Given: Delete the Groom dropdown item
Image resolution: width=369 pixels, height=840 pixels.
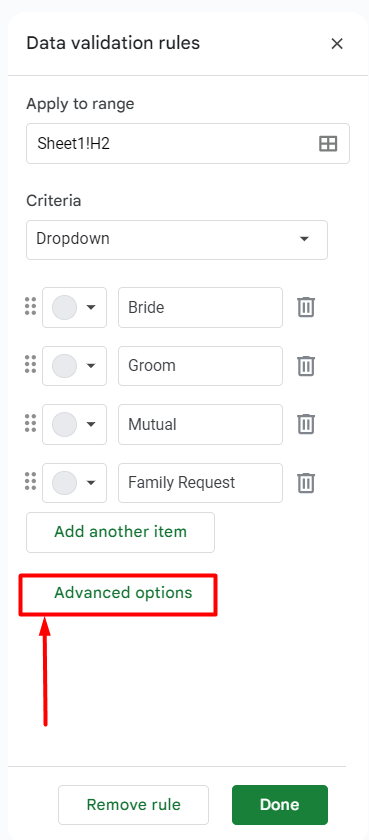Looking at the screenshot, I should coord(306,366).
